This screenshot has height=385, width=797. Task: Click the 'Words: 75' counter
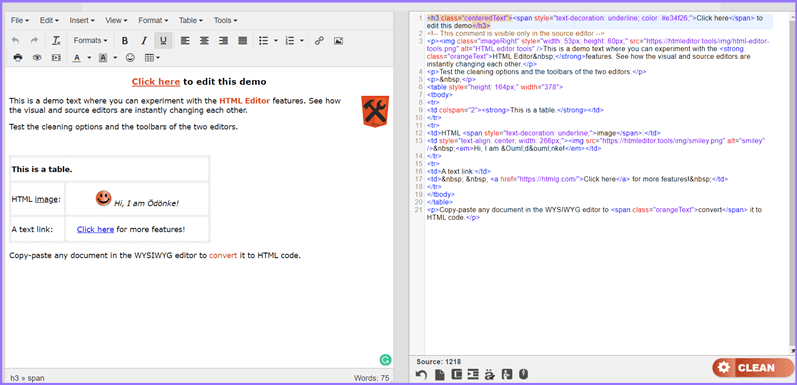[x=372, y=378]
